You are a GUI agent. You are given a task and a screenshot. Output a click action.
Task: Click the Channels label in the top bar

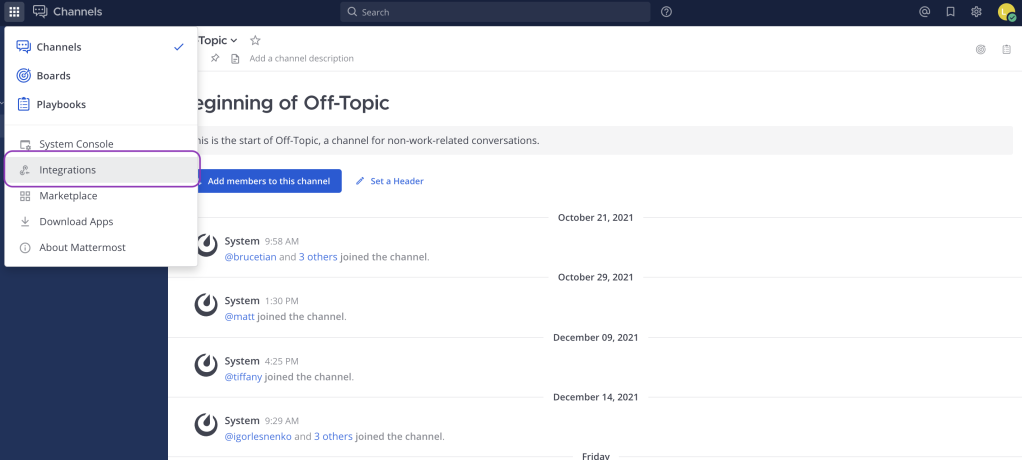[78, 12]
